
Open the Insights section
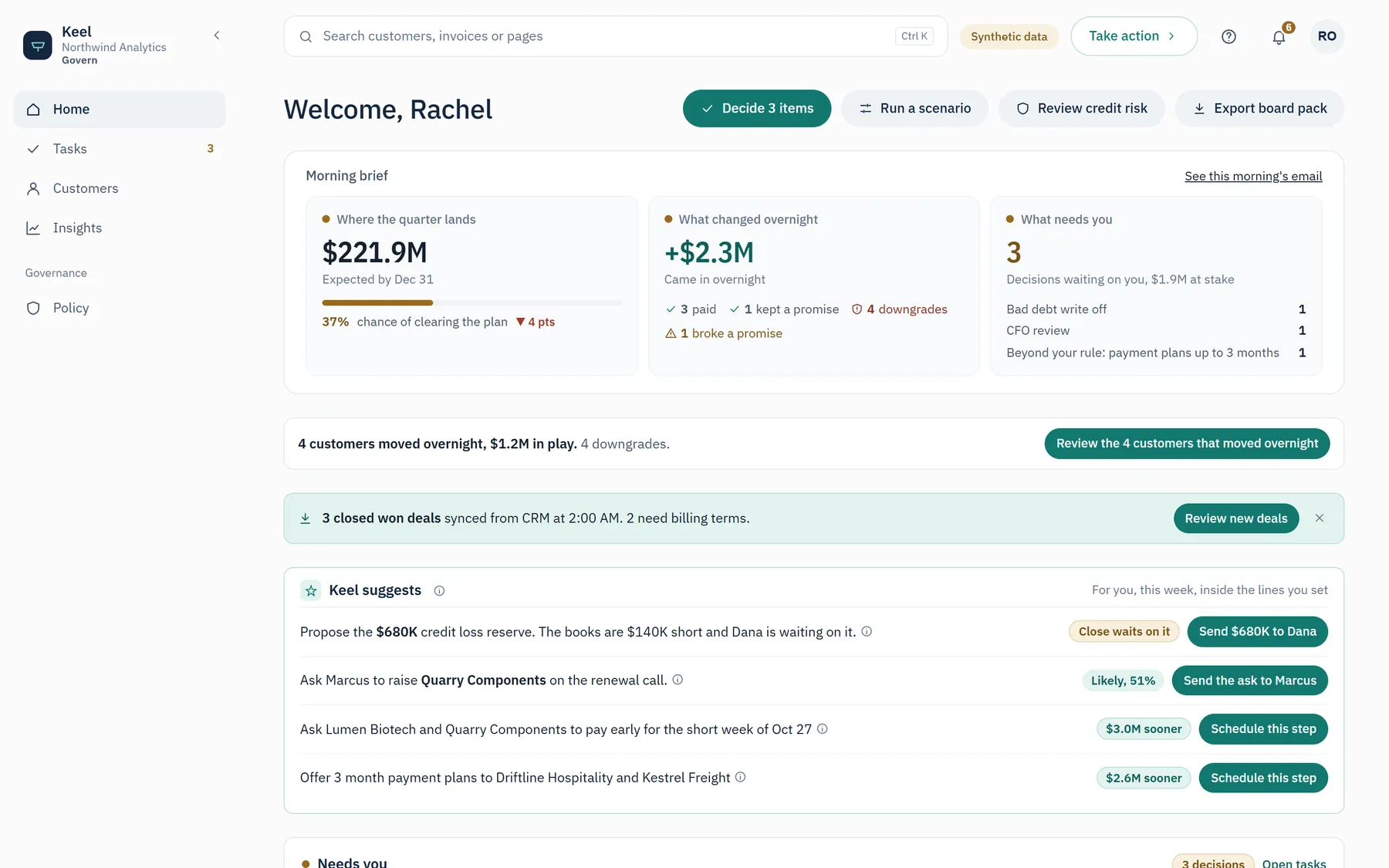(120, 228)
